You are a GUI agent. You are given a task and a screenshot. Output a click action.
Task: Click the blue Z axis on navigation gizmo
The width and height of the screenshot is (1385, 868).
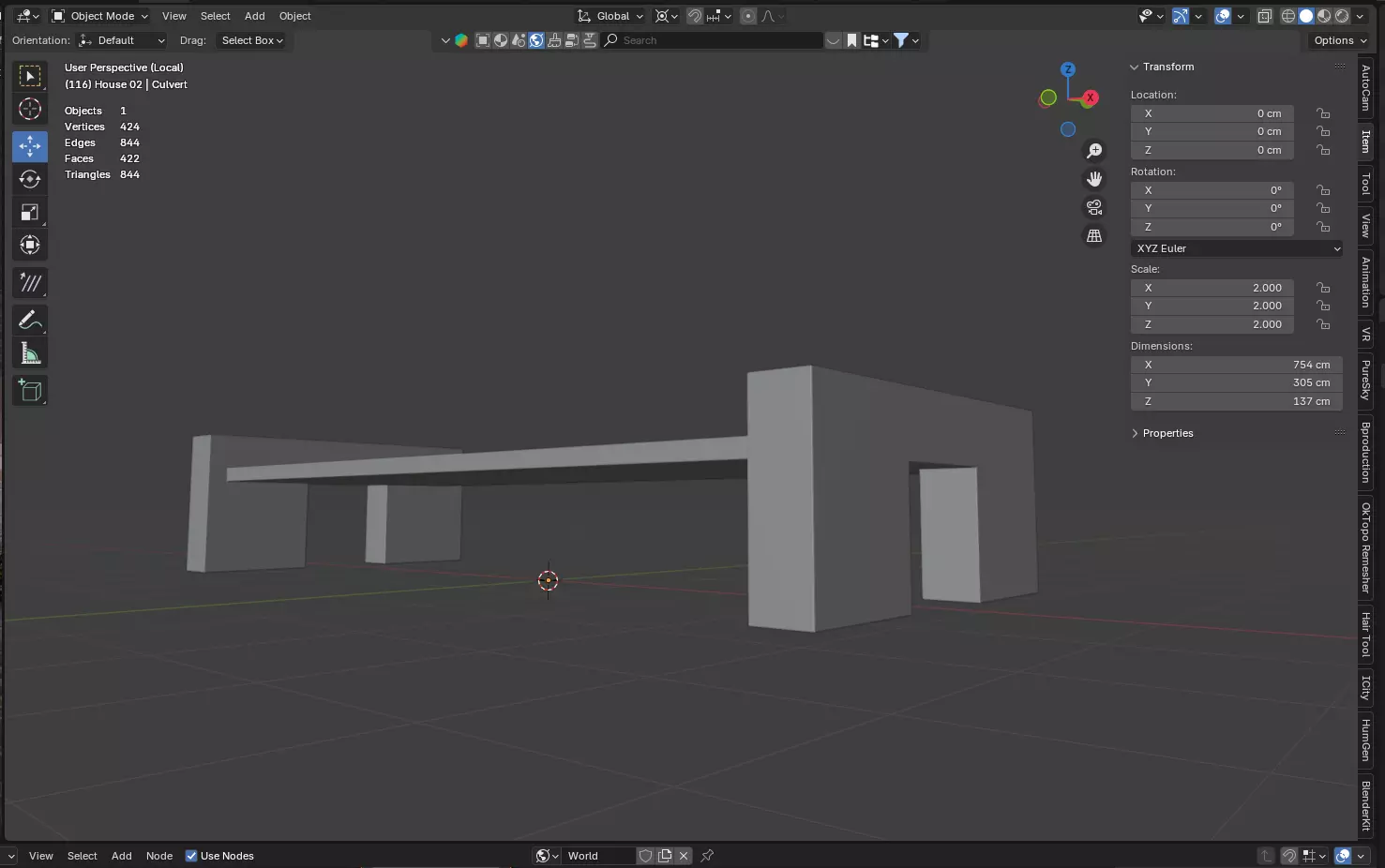(x=1067, y=69)
